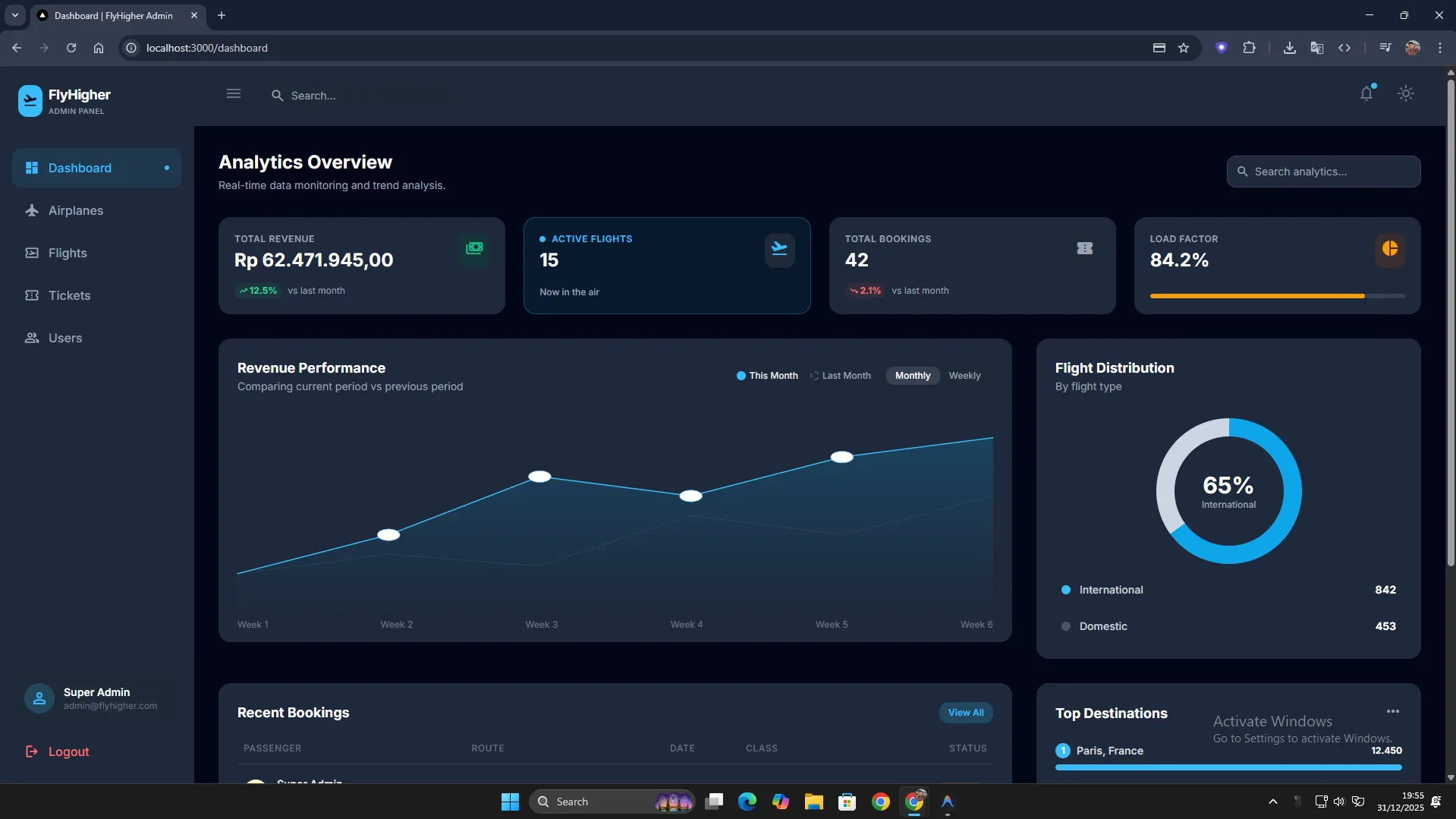
Task: Click the Super Admin avatar icon
Action: pyautogui.click(x=39, y=698)
